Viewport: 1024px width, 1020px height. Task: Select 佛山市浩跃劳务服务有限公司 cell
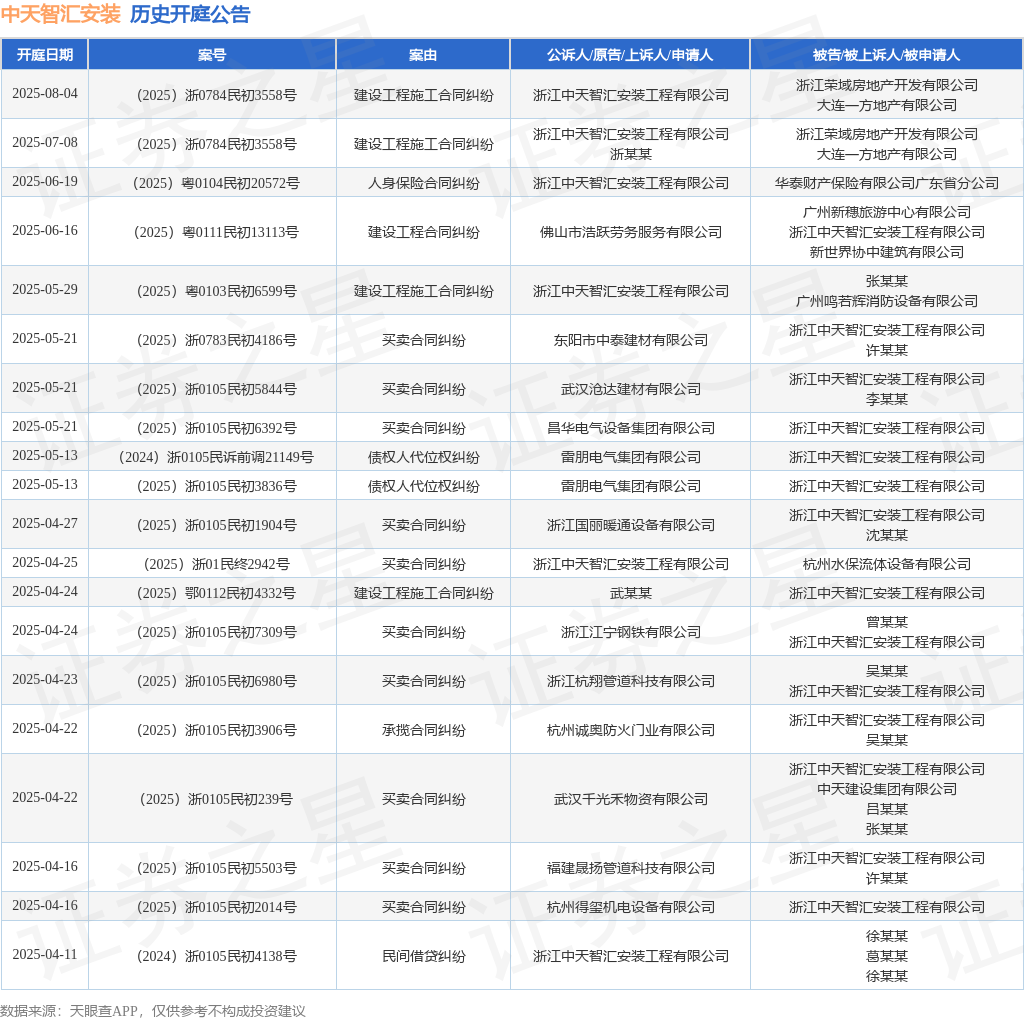coord(630,232)
